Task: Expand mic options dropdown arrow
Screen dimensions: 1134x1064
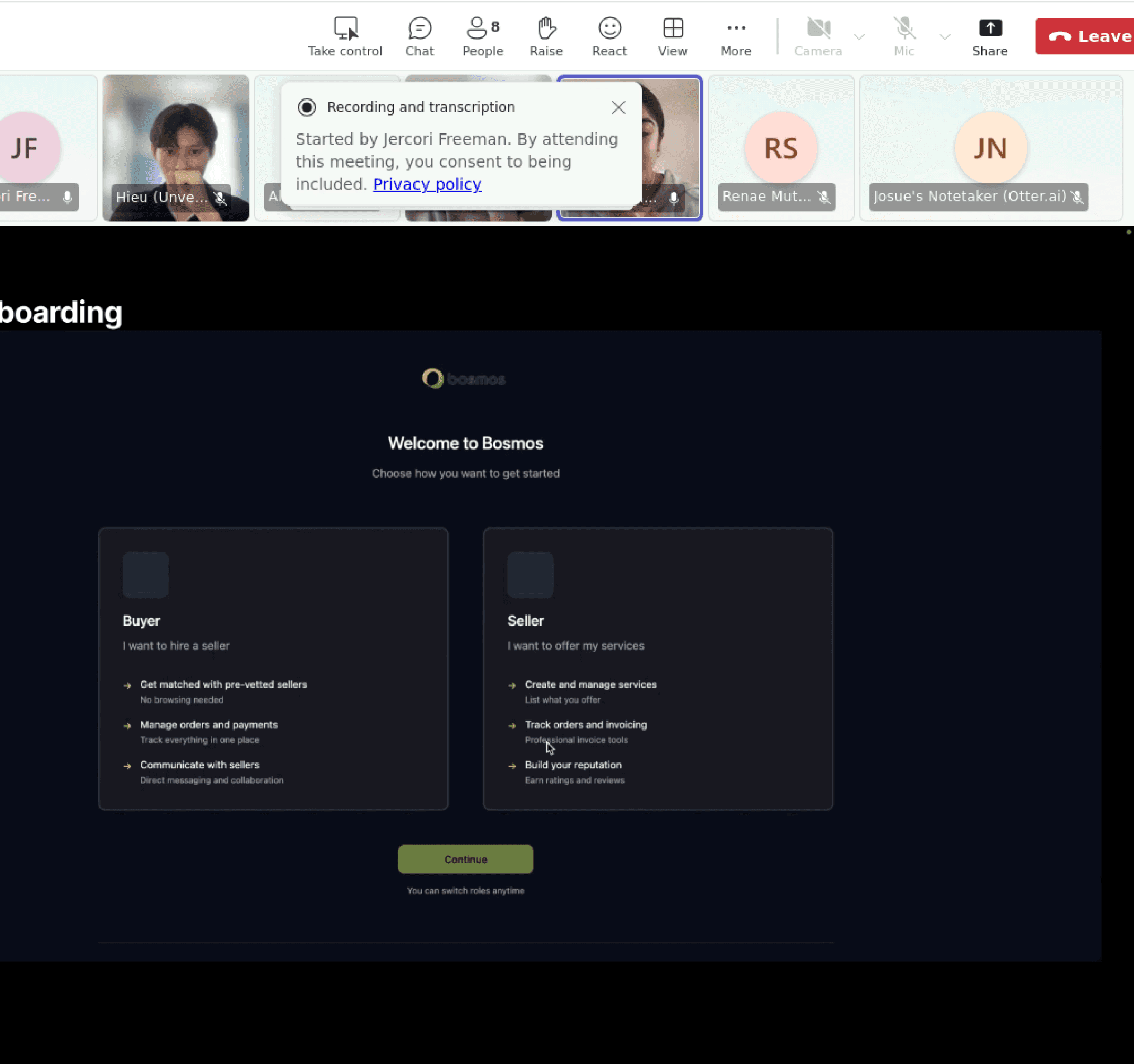Action: (x=944, y=36)
